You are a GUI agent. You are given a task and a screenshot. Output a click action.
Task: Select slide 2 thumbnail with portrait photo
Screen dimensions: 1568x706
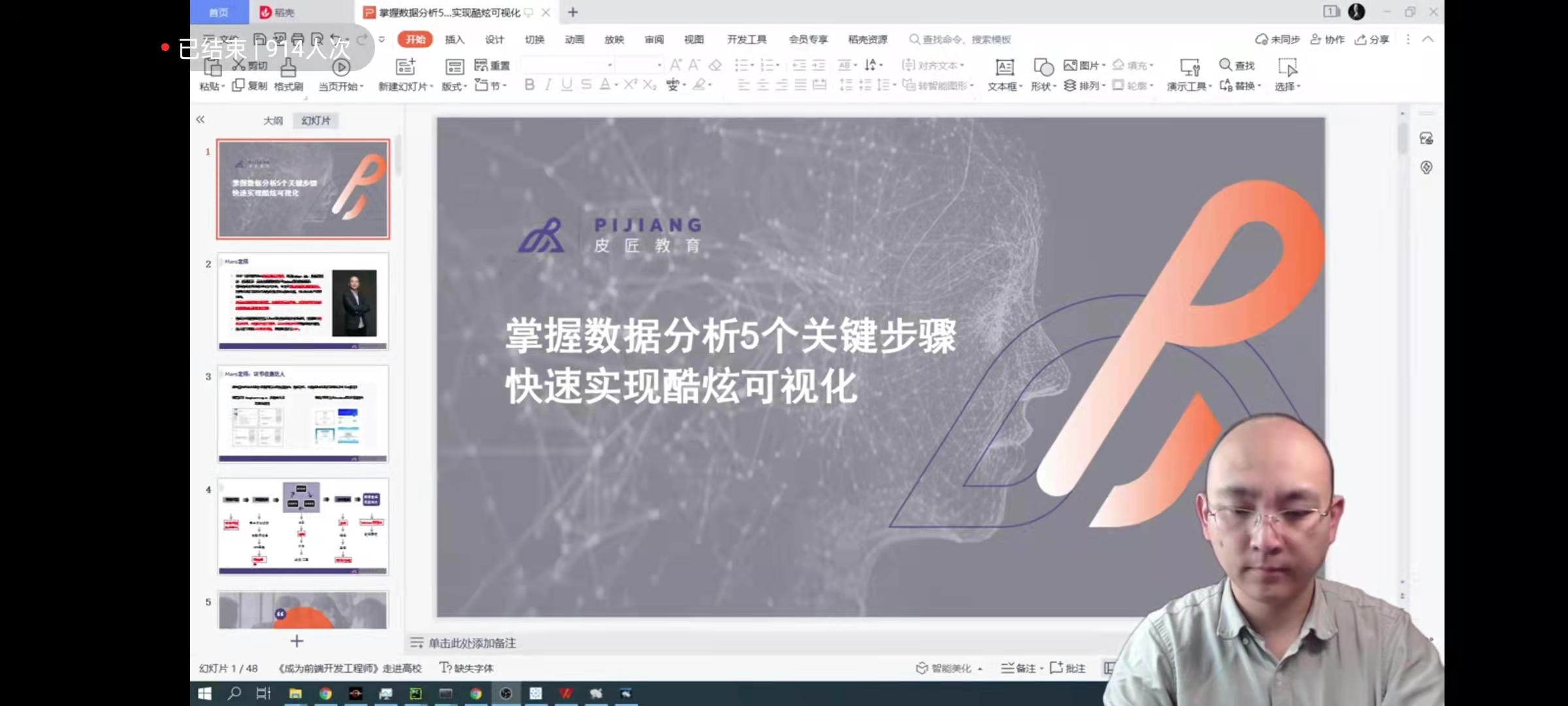pos(303,301)
